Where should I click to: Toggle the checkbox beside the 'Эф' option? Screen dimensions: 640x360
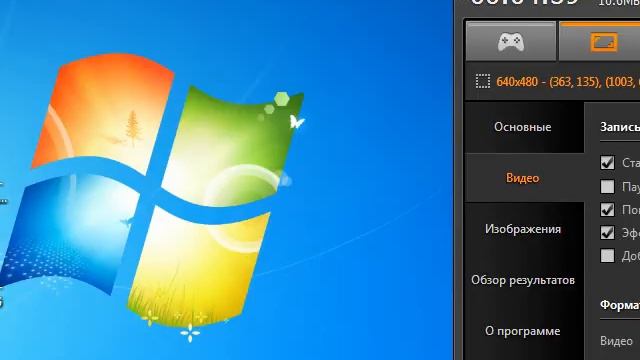pos(607,233)
